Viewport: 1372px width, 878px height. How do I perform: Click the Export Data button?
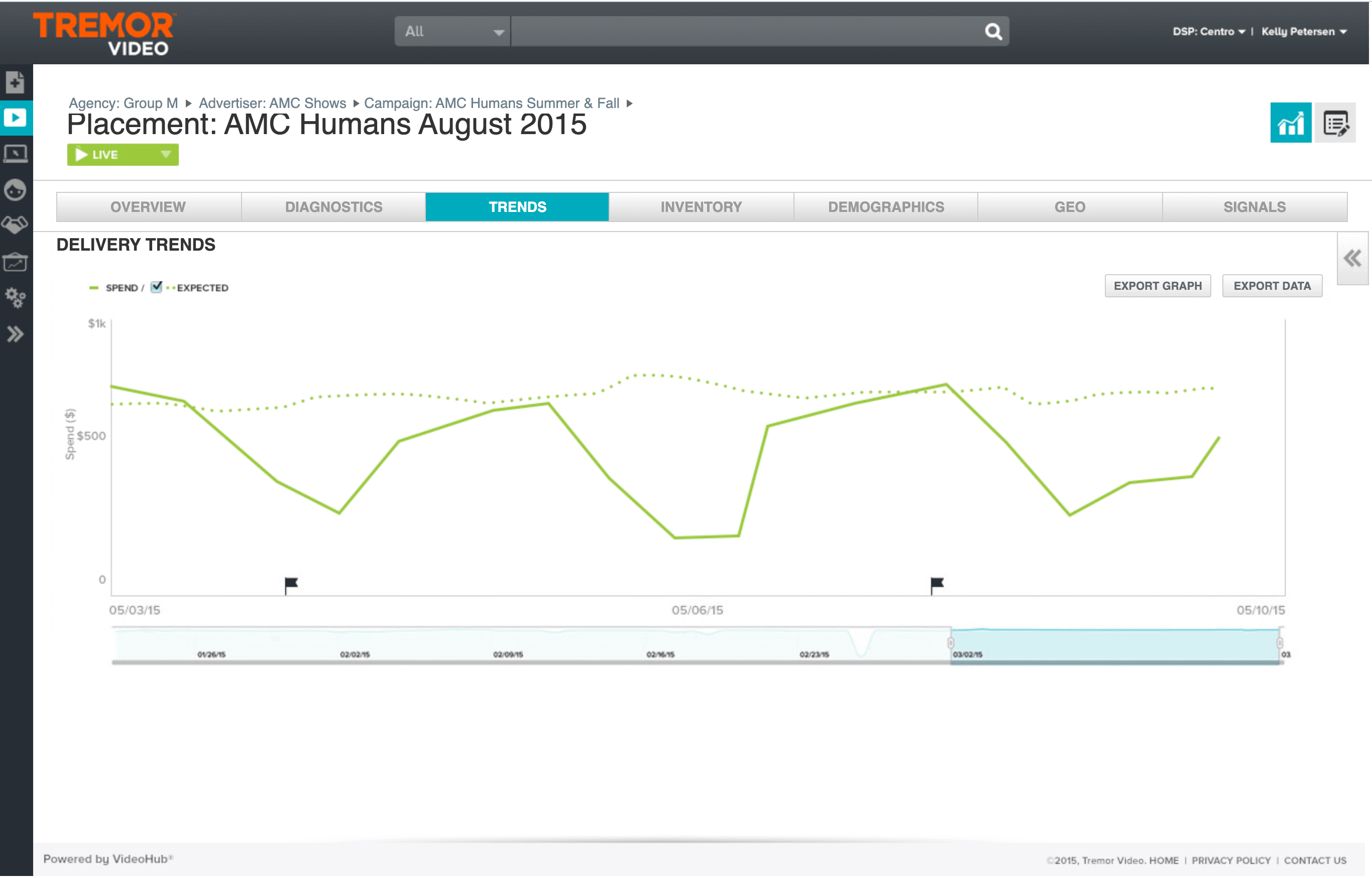coord(1272,286)
